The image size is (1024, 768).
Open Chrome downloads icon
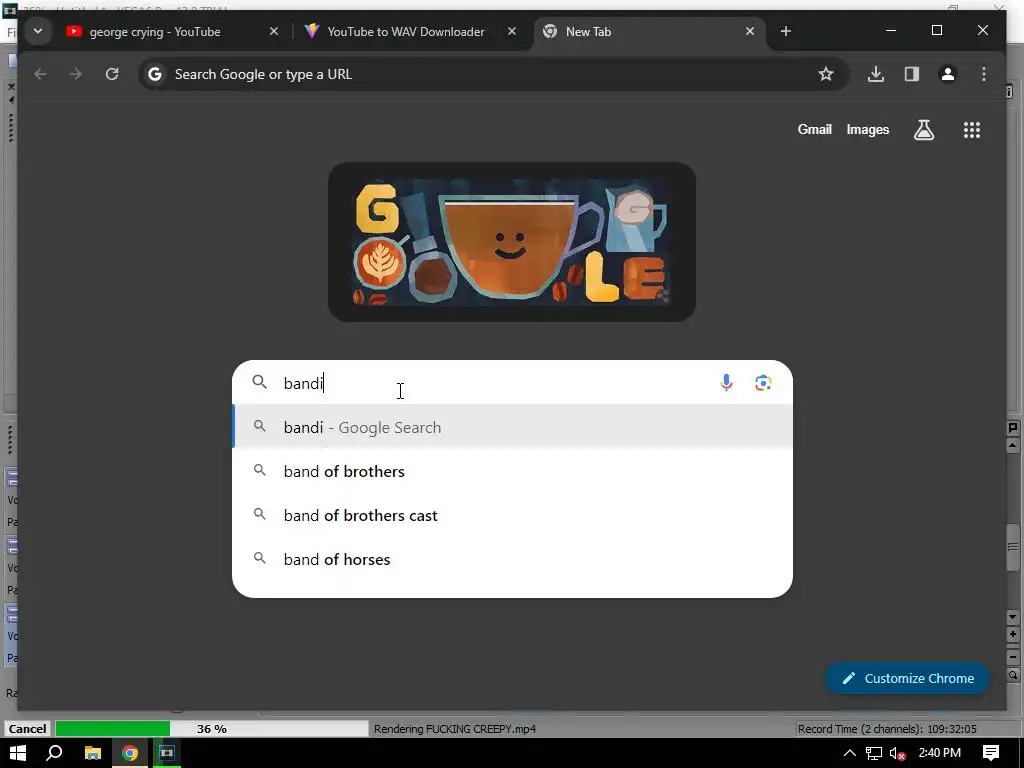tap(876, 74)
